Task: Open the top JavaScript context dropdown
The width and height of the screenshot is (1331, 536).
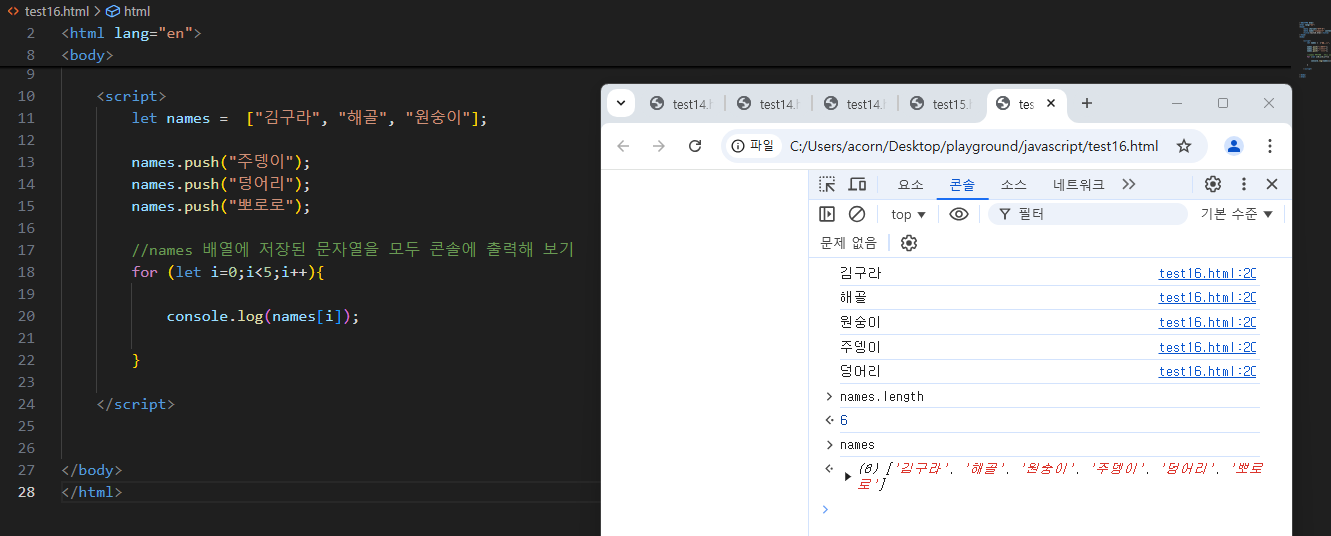Action: pos(908,214)
